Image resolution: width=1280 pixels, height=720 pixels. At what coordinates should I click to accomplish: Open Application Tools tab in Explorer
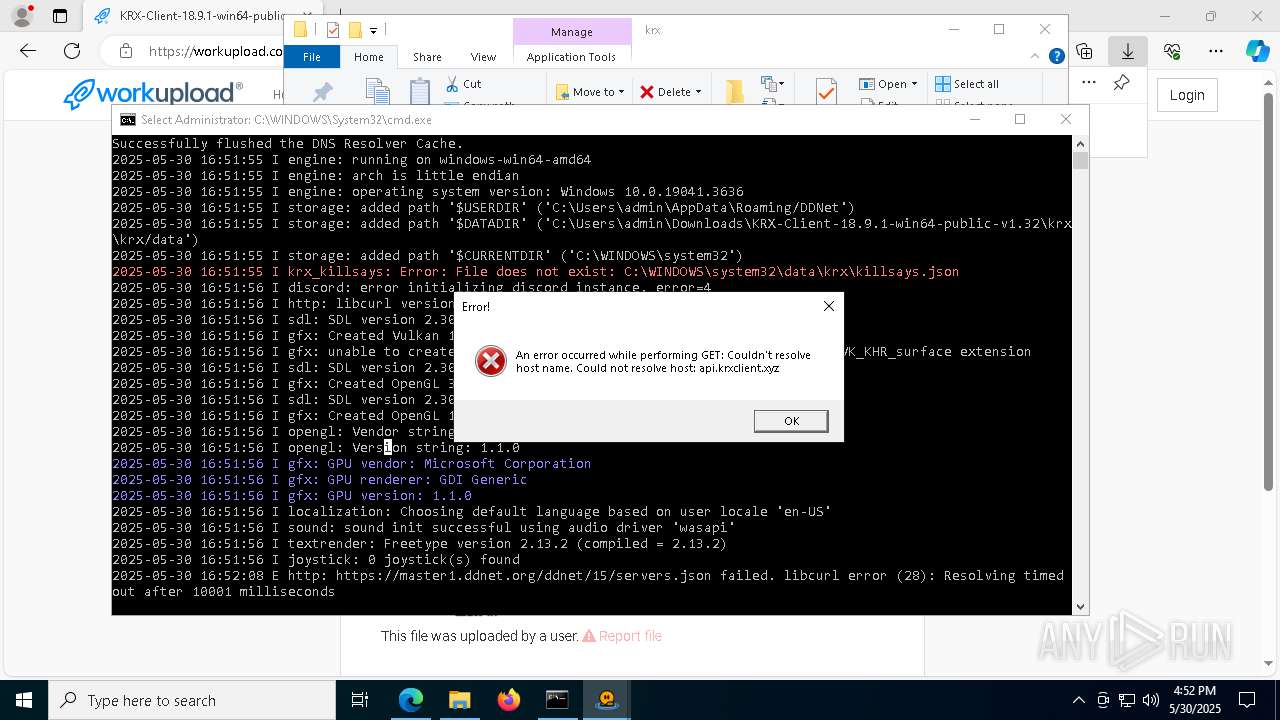coord(571,57)
